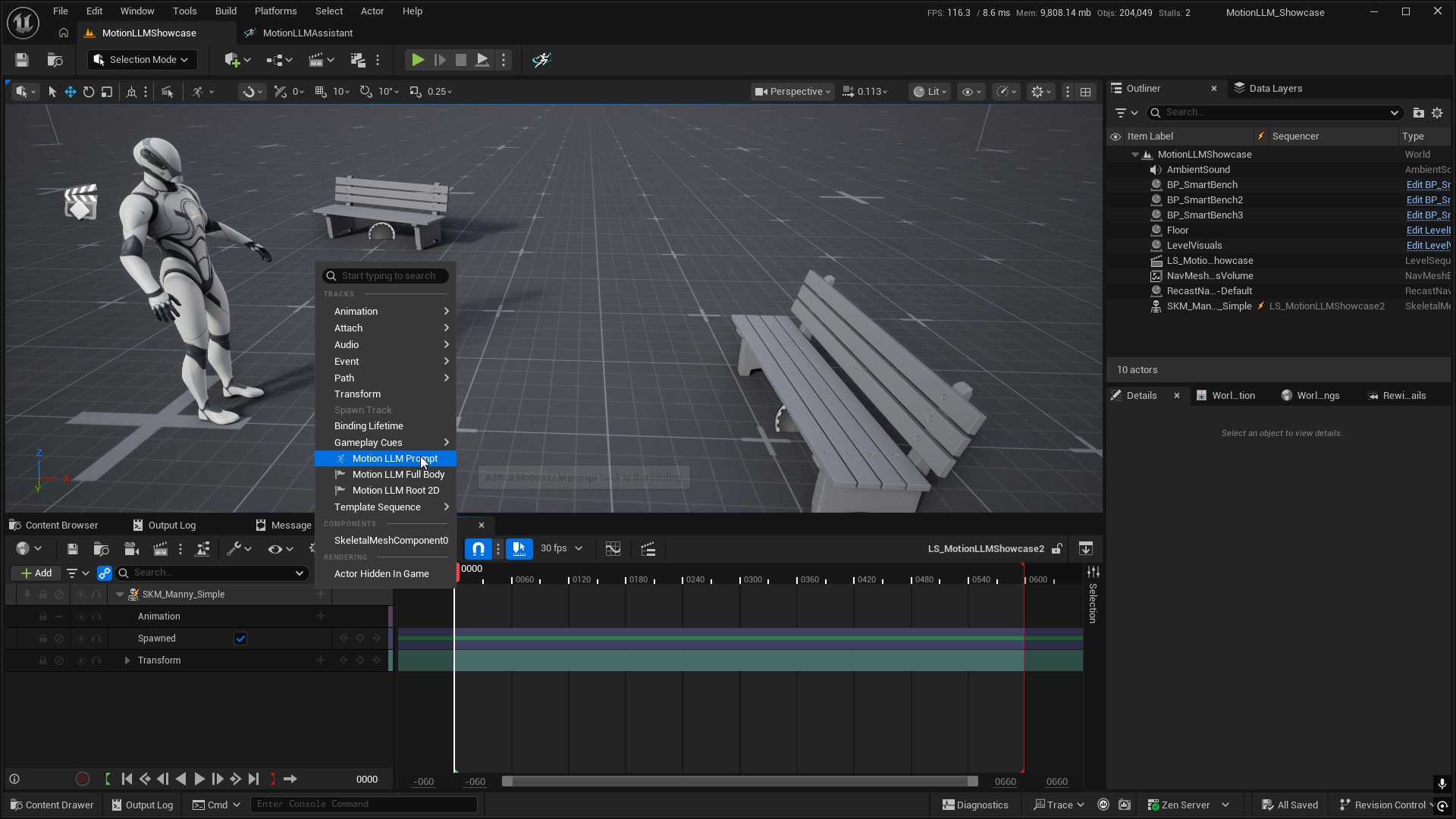Screen dimensions: 1456x819
Task: Click the Sequencer horizontal range scrollbar
Action: point(739,781)
